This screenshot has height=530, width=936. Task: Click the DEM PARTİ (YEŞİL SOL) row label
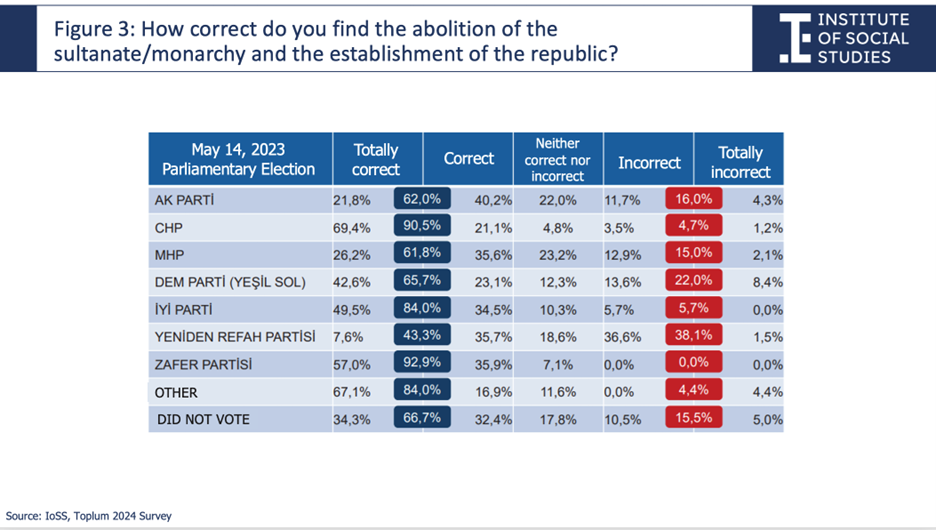(230, 282)
